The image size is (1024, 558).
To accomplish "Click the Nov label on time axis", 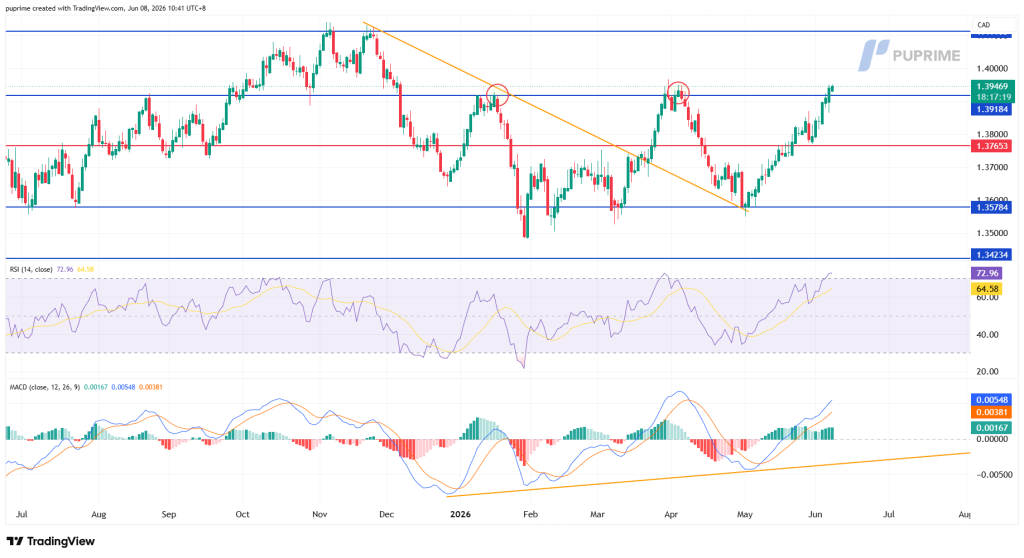I will 319,514.
